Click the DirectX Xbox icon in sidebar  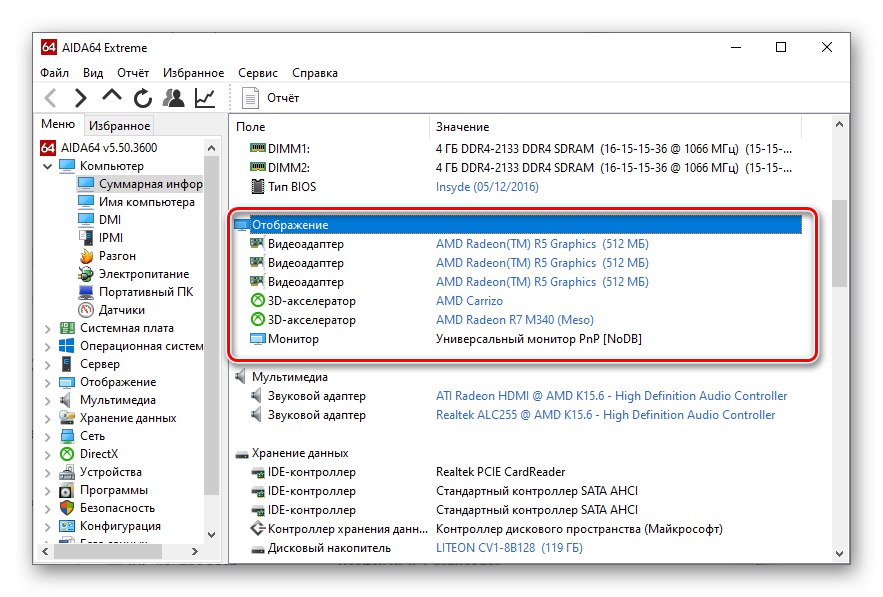pos(67,454)
